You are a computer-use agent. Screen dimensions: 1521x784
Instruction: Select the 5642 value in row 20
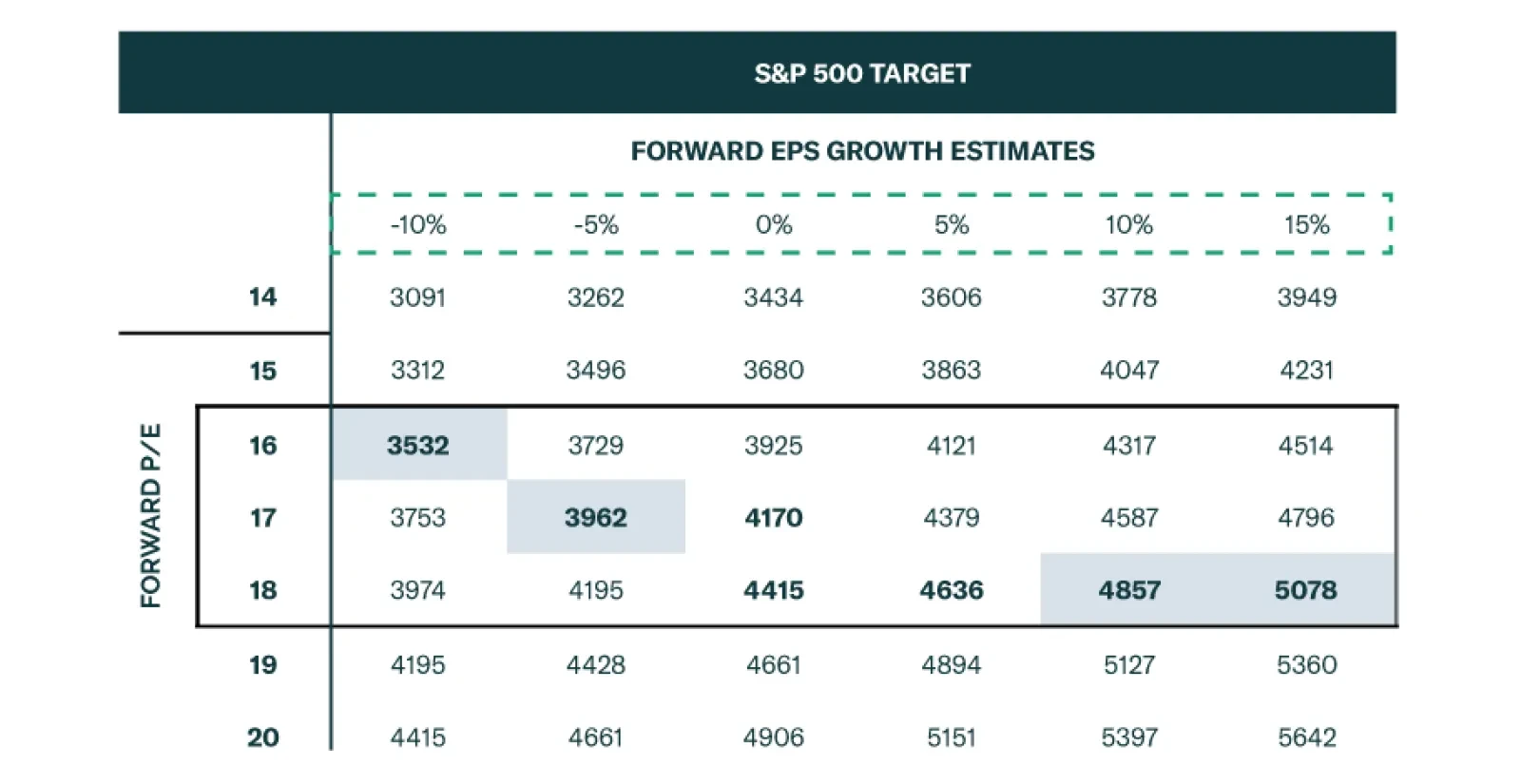1306,737
